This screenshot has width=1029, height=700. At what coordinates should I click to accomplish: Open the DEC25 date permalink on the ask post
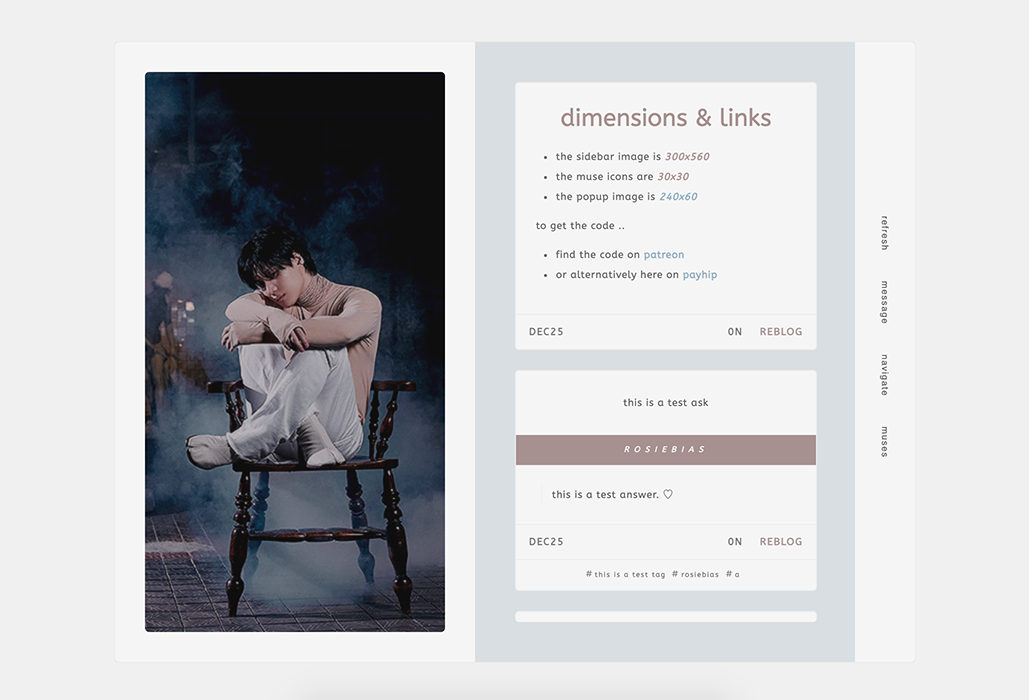click(546, 542)
